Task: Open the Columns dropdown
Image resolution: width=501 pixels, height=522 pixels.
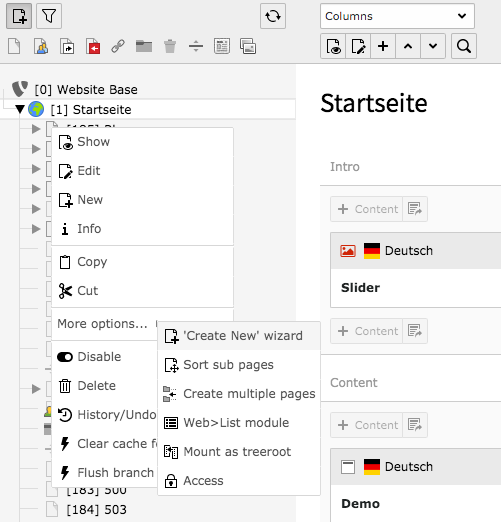Action: click(x=397, y=16)
